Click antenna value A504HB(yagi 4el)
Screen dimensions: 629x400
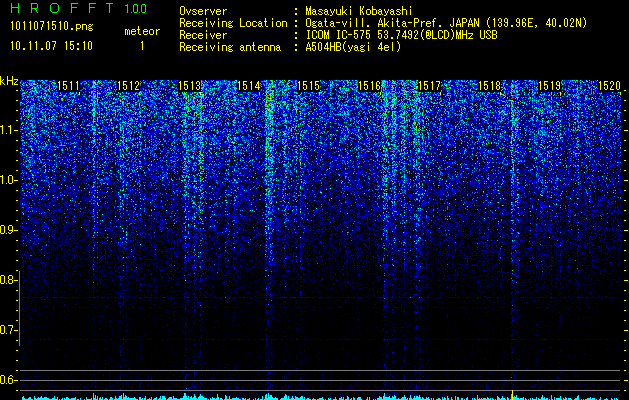coord(353,47)
